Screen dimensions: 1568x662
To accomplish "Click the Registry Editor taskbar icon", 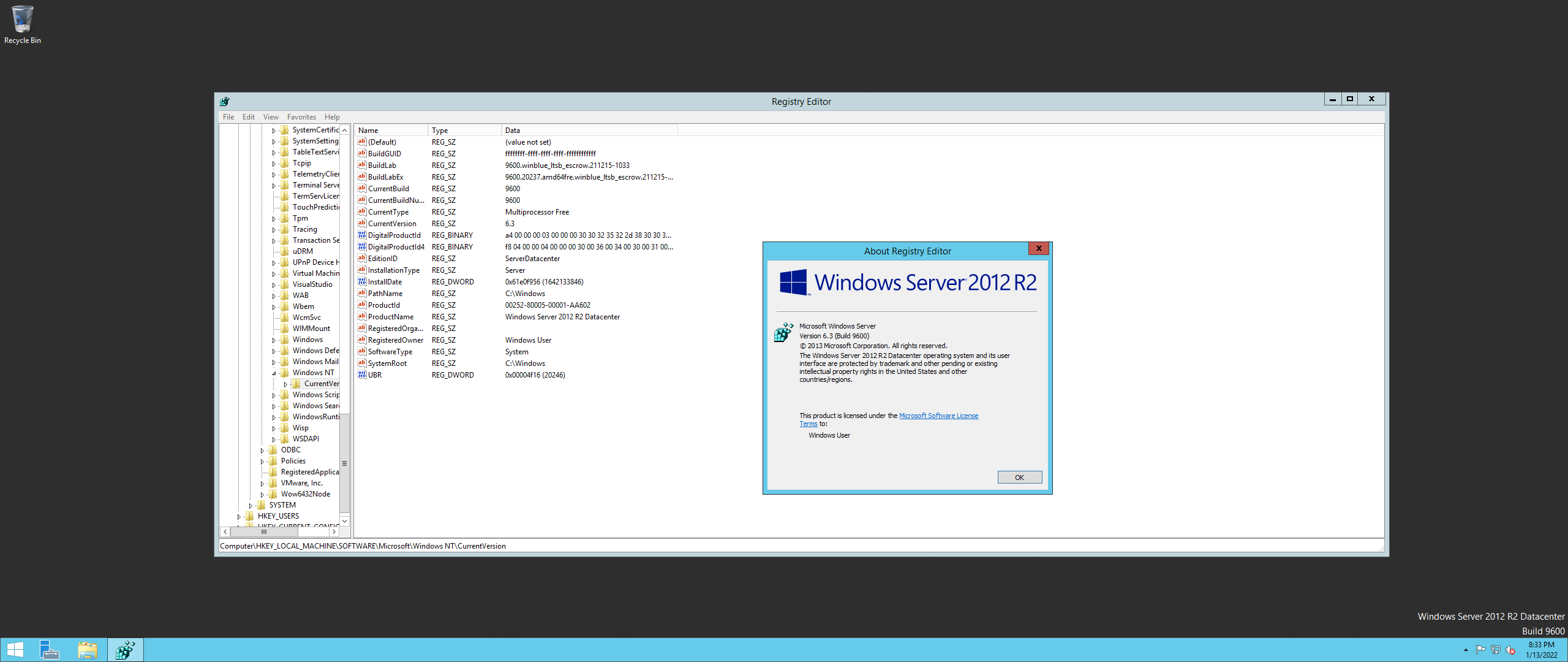I will tap(126, 650).
